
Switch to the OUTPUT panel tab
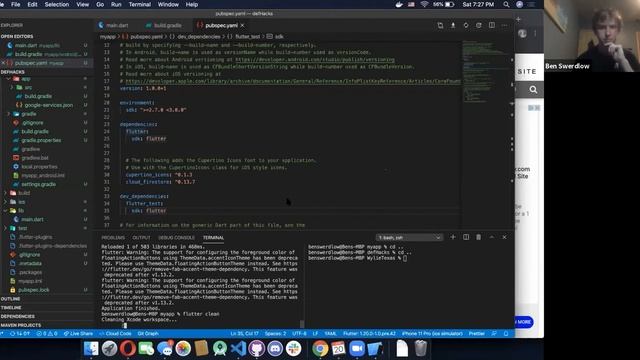point(141,238)
